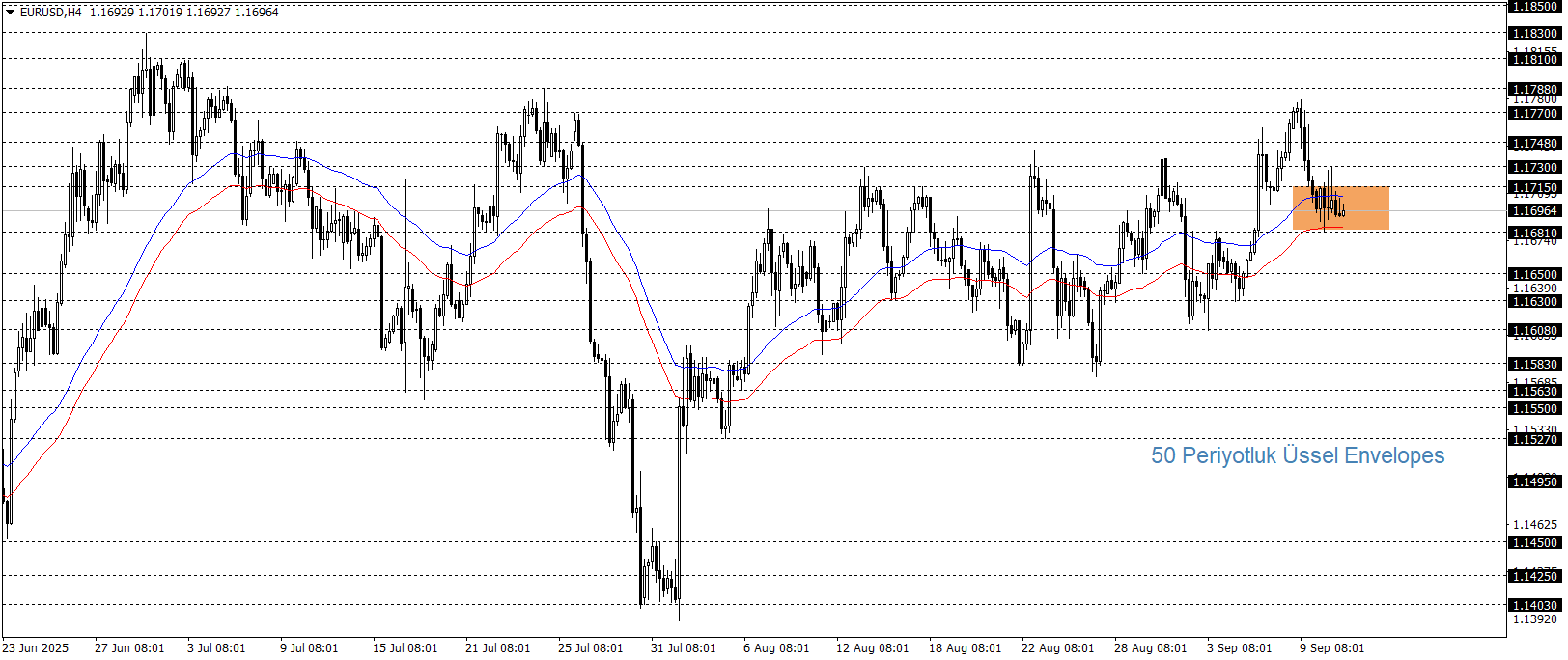Click the 21 Jul 08:01 time label

pyautogui.click(x=498, y=647)
